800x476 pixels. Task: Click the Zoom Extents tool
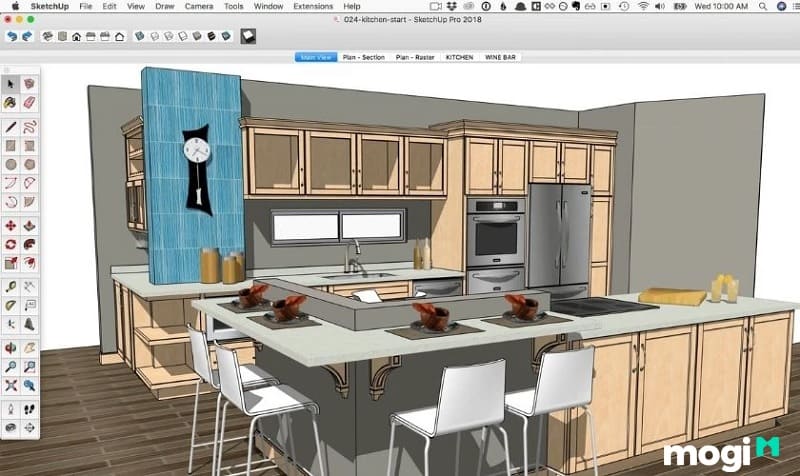point(11,385)
